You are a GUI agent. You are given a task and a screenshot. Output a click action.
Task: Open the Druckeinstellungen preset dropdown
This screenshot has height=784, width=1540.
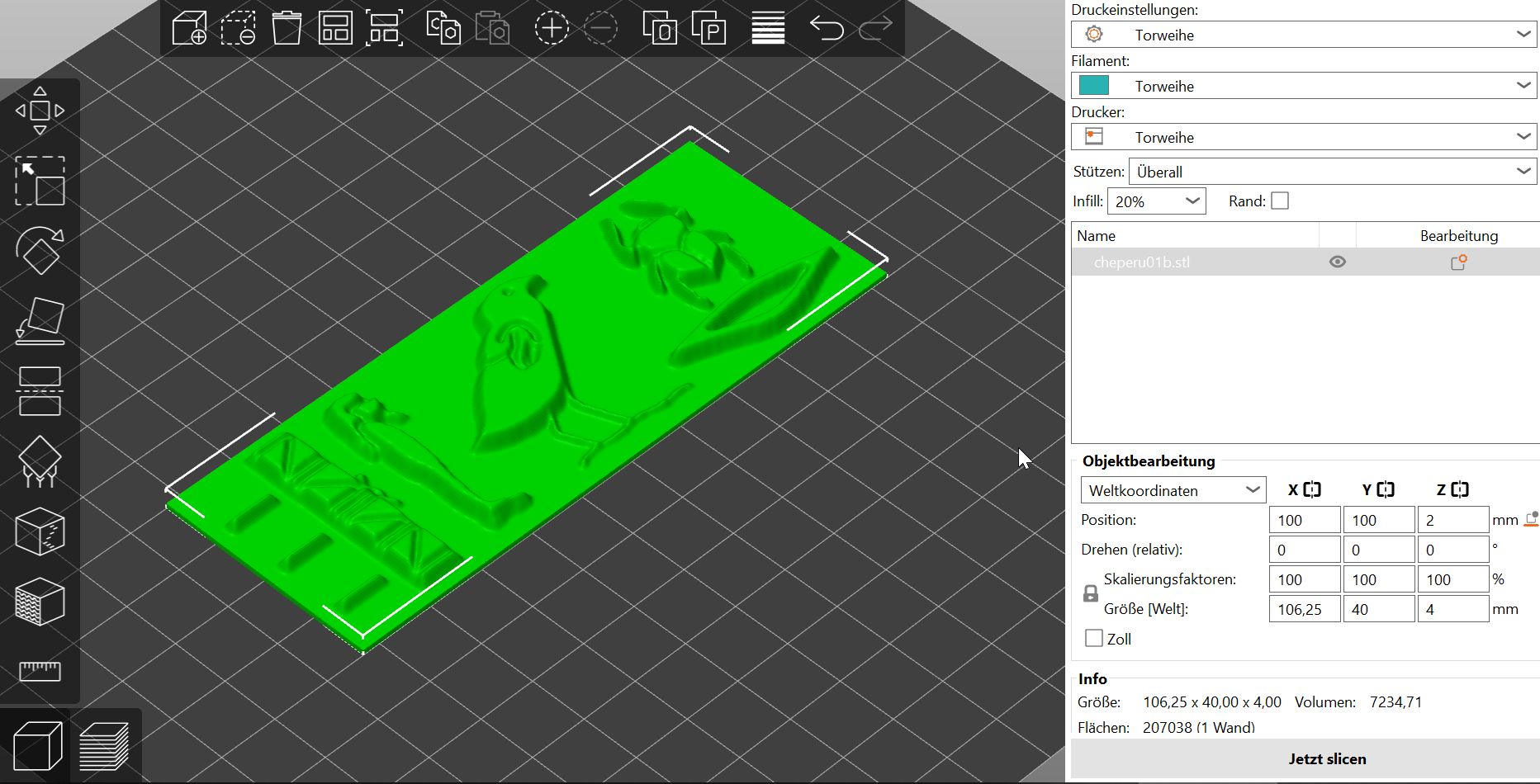tap(1304, 35)
